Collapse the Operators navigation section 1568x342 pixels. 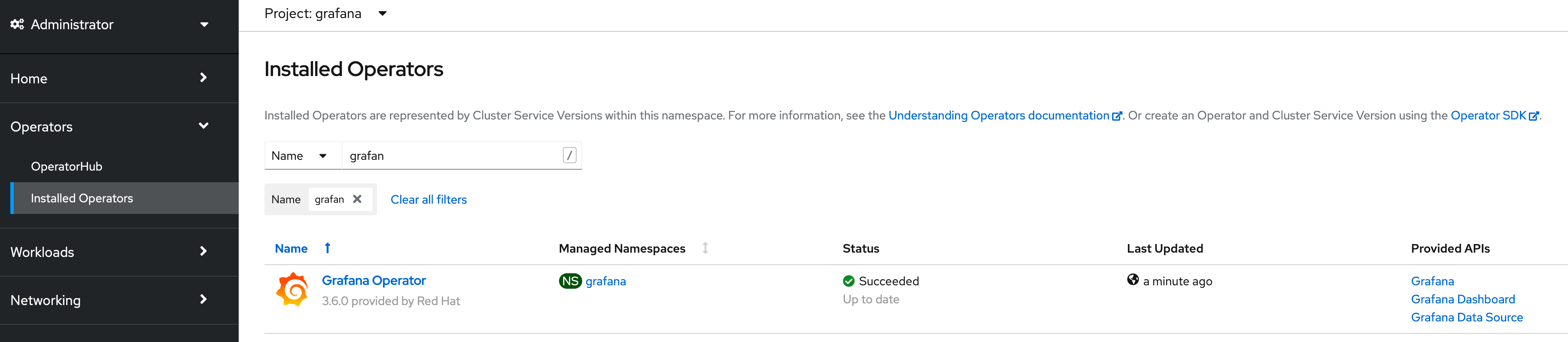(x=119, y=126)
